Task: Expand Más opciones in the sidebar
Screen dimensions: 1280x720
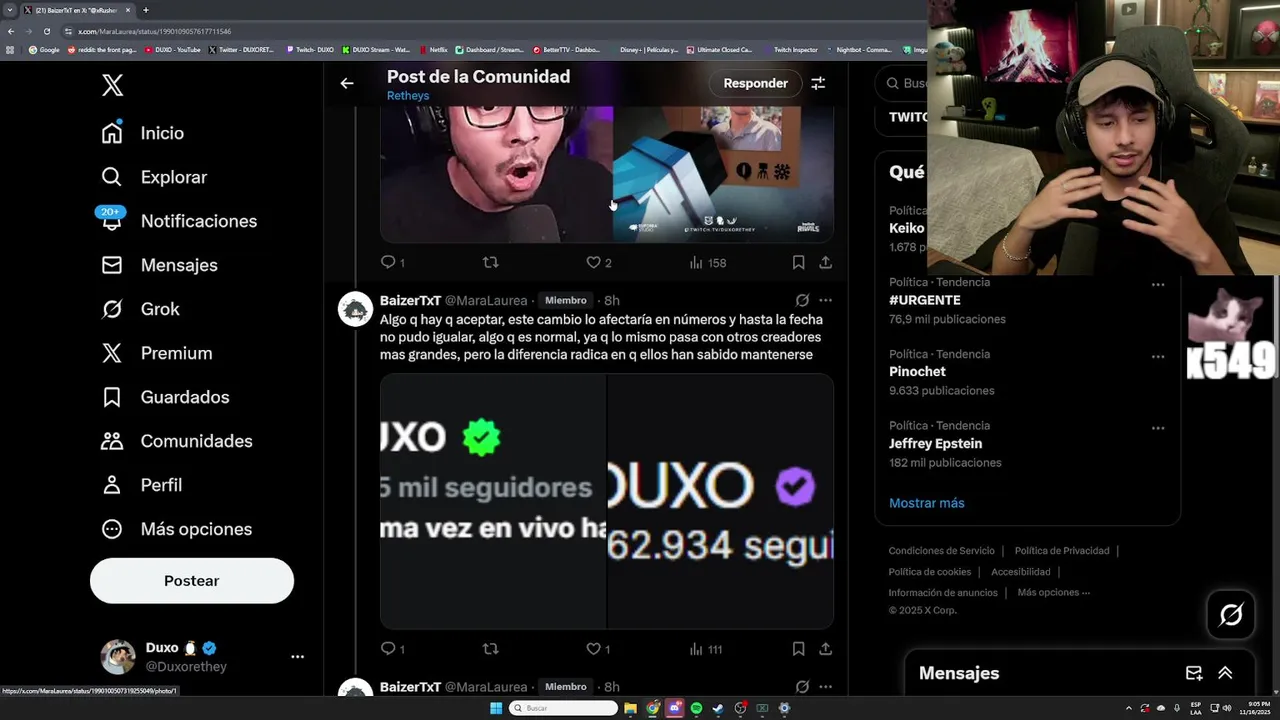Action: (176, 529)
